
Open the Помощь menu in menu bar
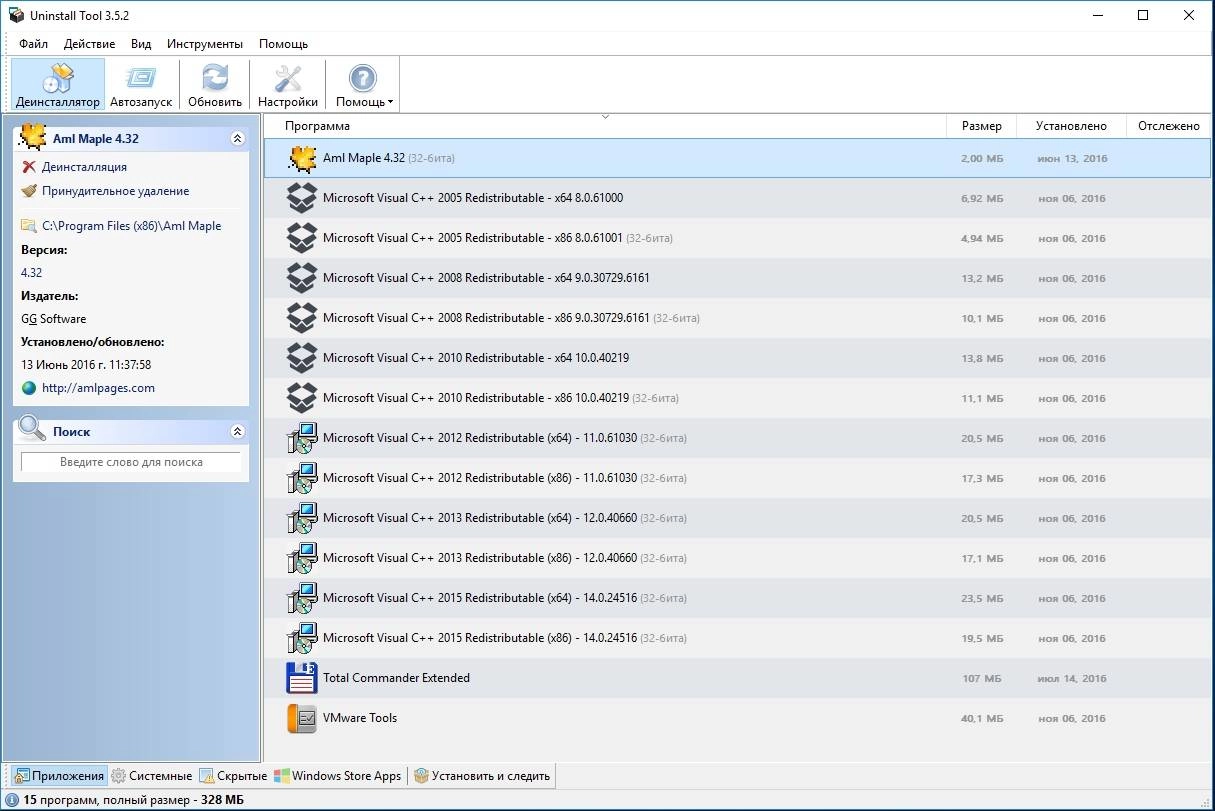point(283,44)
